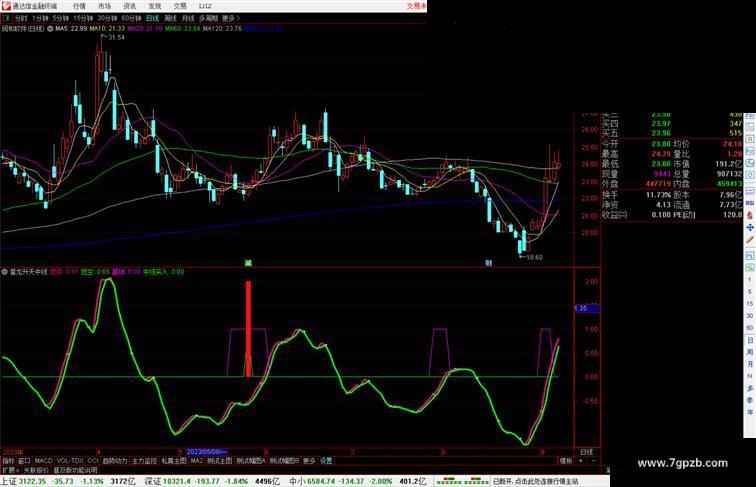Select the 趋势动力 indicator tab
Screen dimensions: 756x487
[115, 461]
